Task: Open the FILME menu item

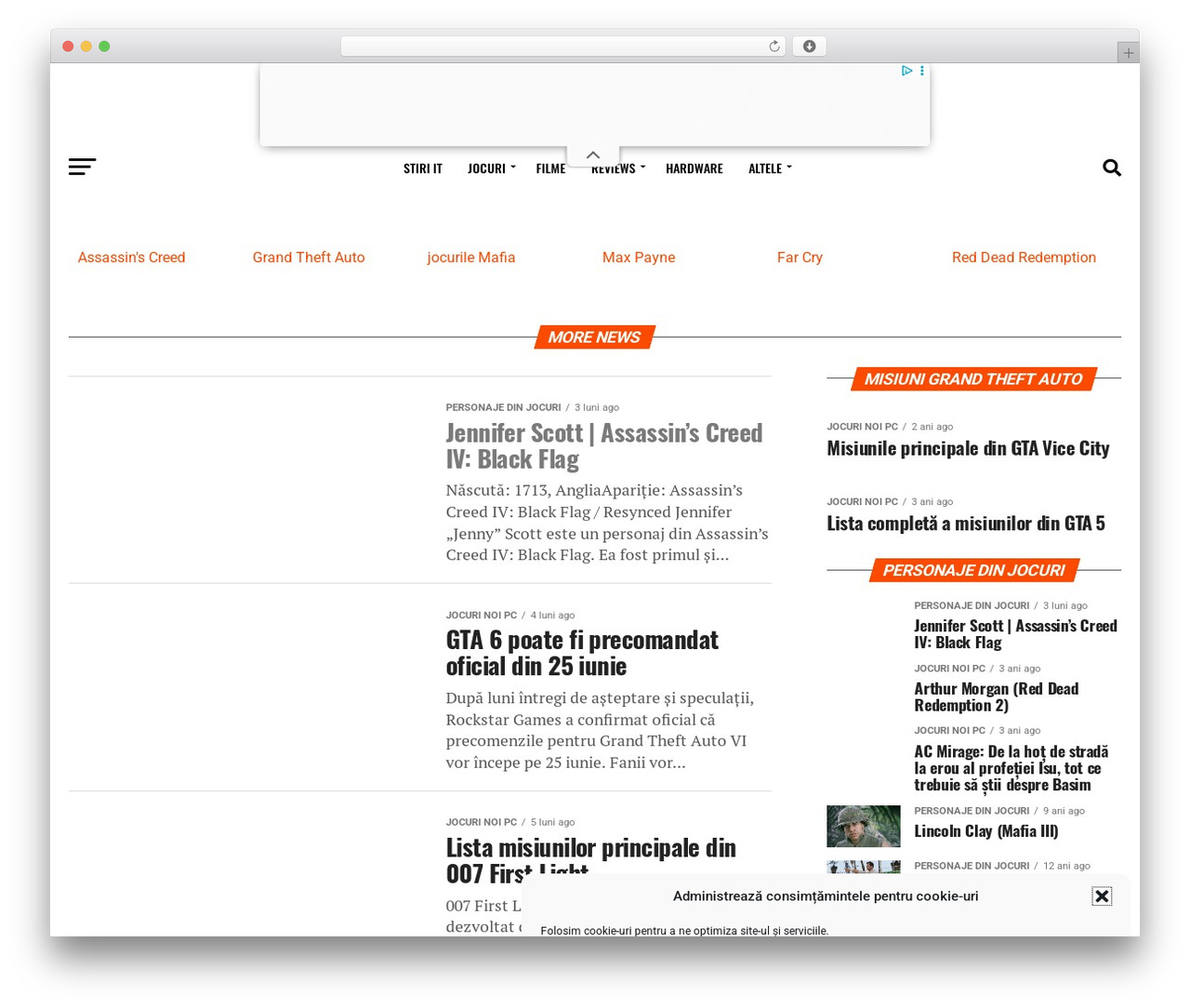Action: 550,168
